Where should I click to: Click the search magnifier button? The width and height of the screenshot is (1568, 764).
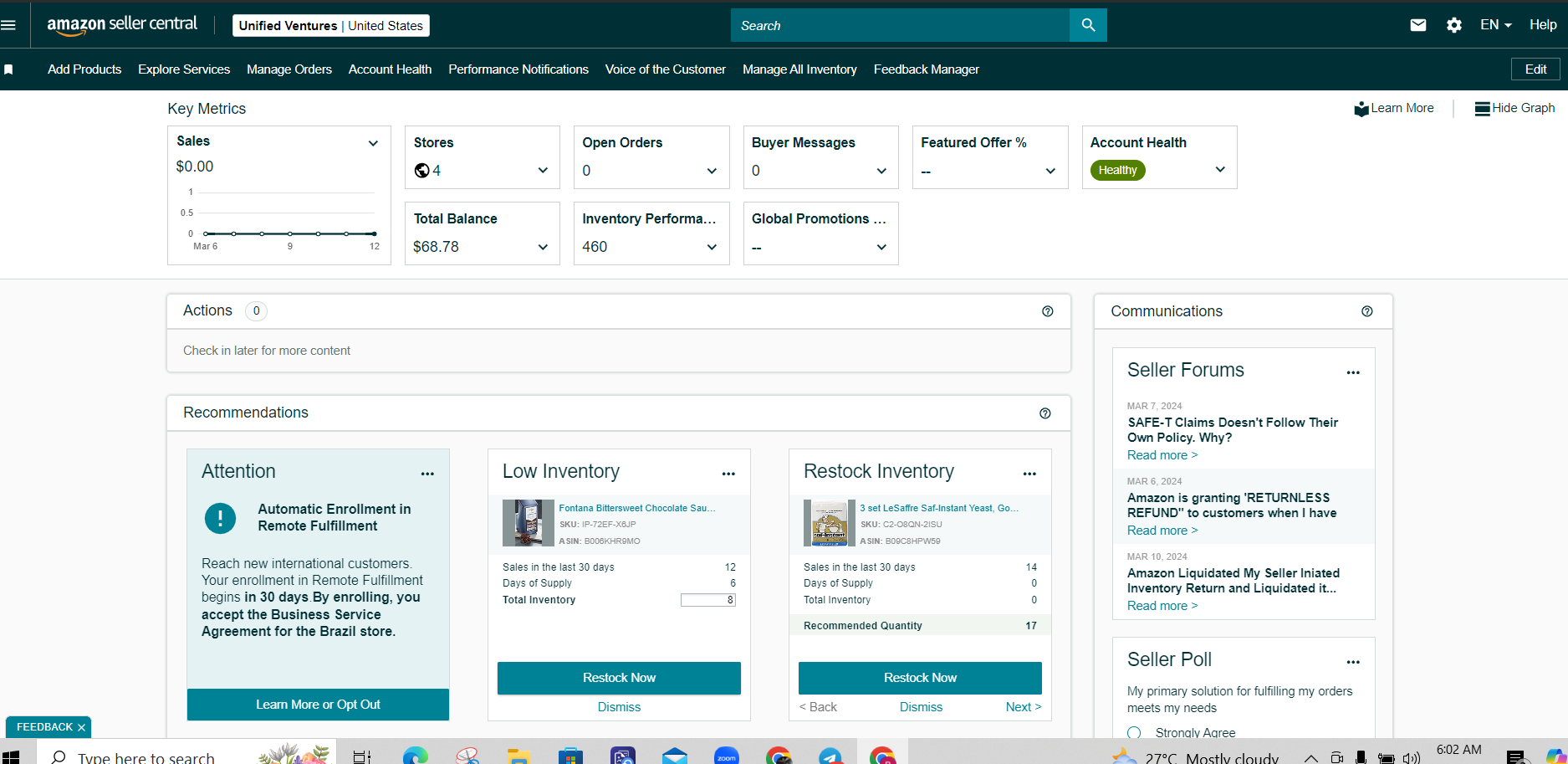click(x=1088, y=25)
